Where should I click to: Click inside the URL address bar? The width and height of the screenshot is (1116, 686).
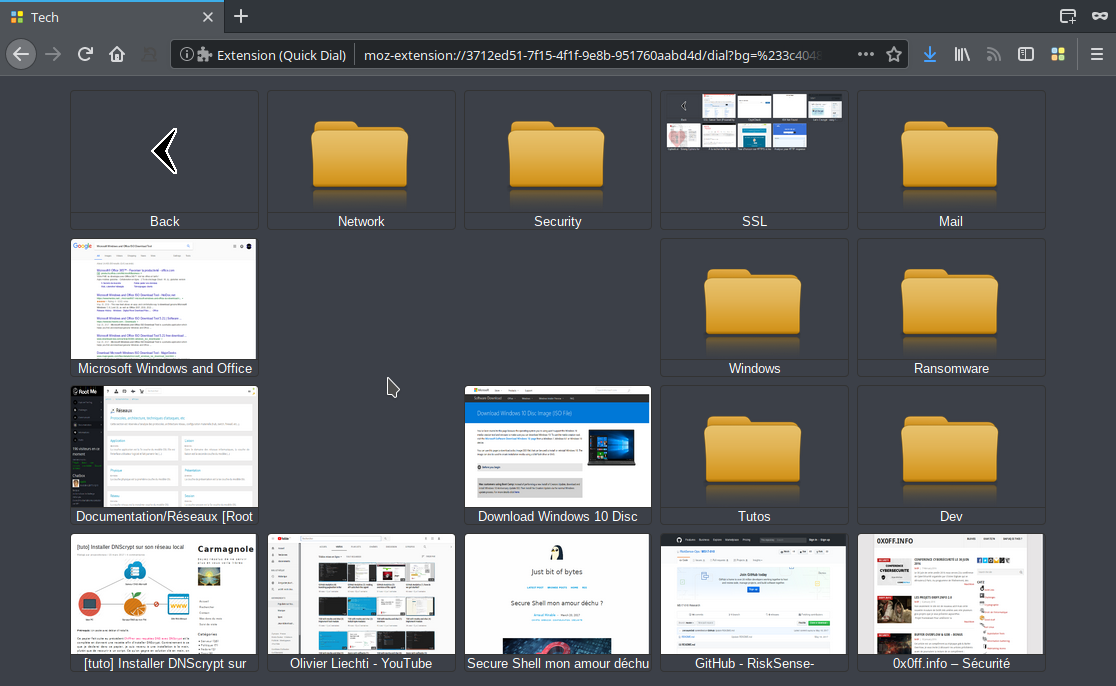(x=600, y=55)
